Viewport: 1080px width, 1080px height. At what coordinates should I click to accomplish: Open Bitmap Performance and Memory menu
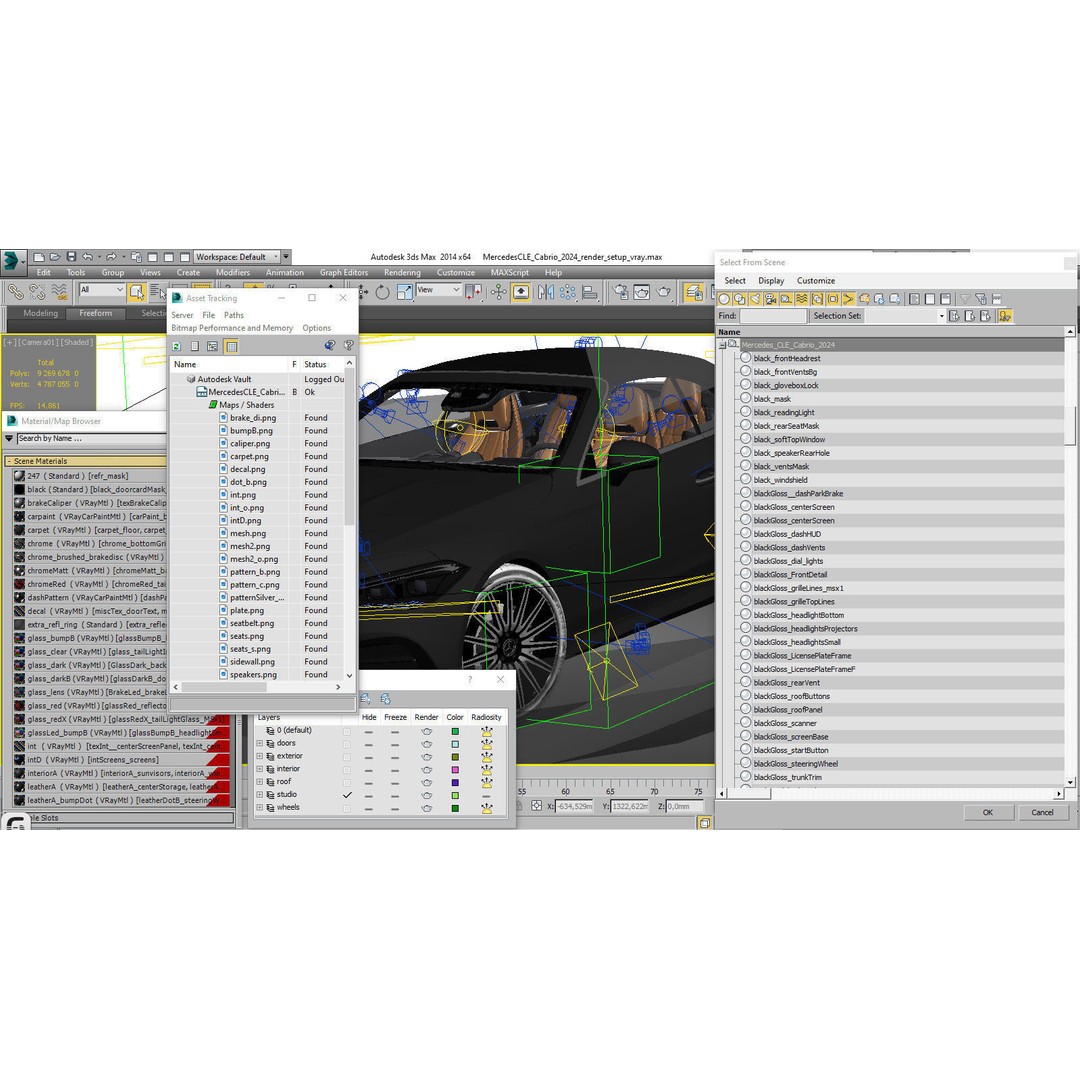point(232,328)
